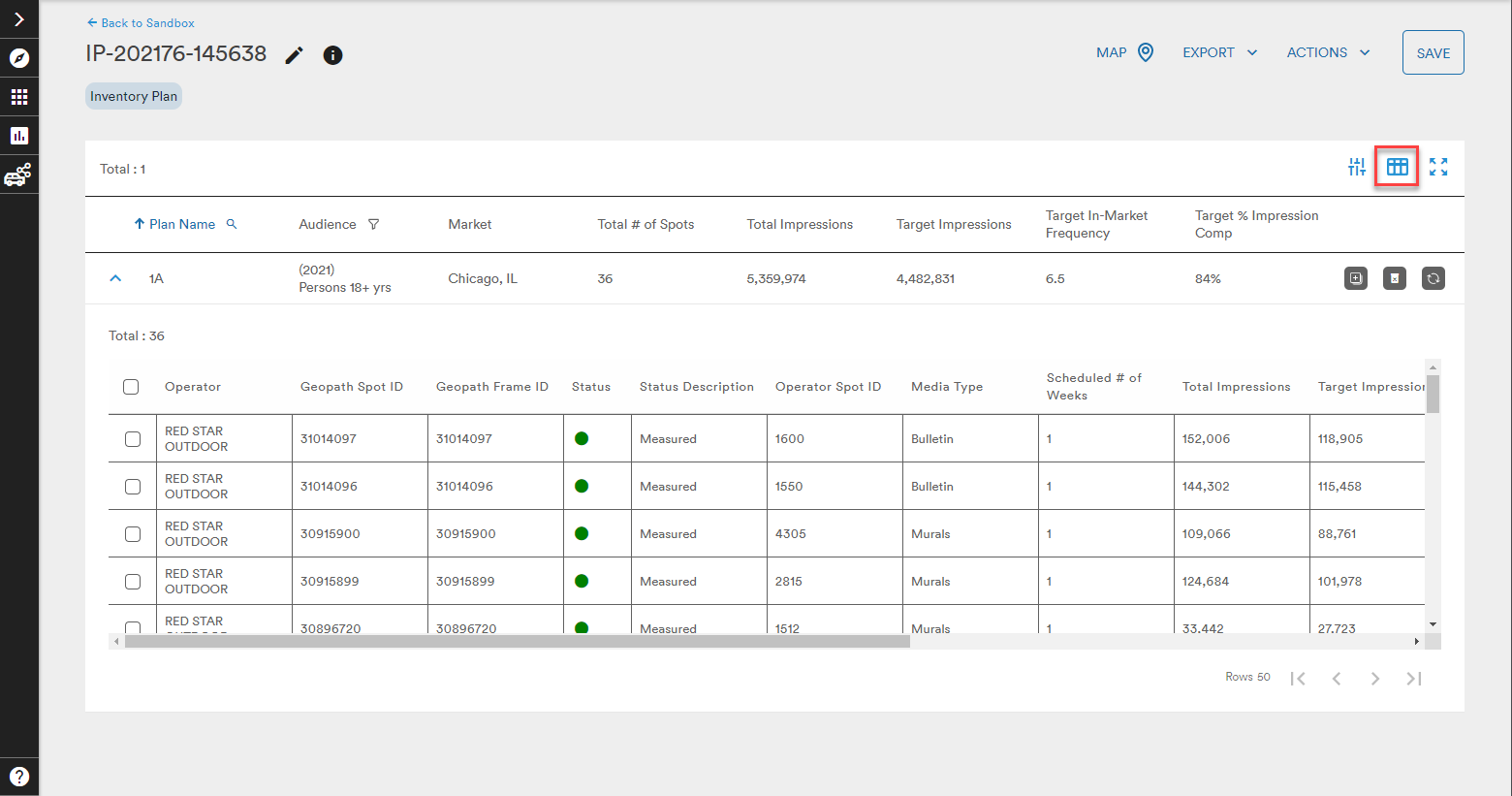
Task: Select the compass icon in the left sidebar
Action: (x=19, y=57)
